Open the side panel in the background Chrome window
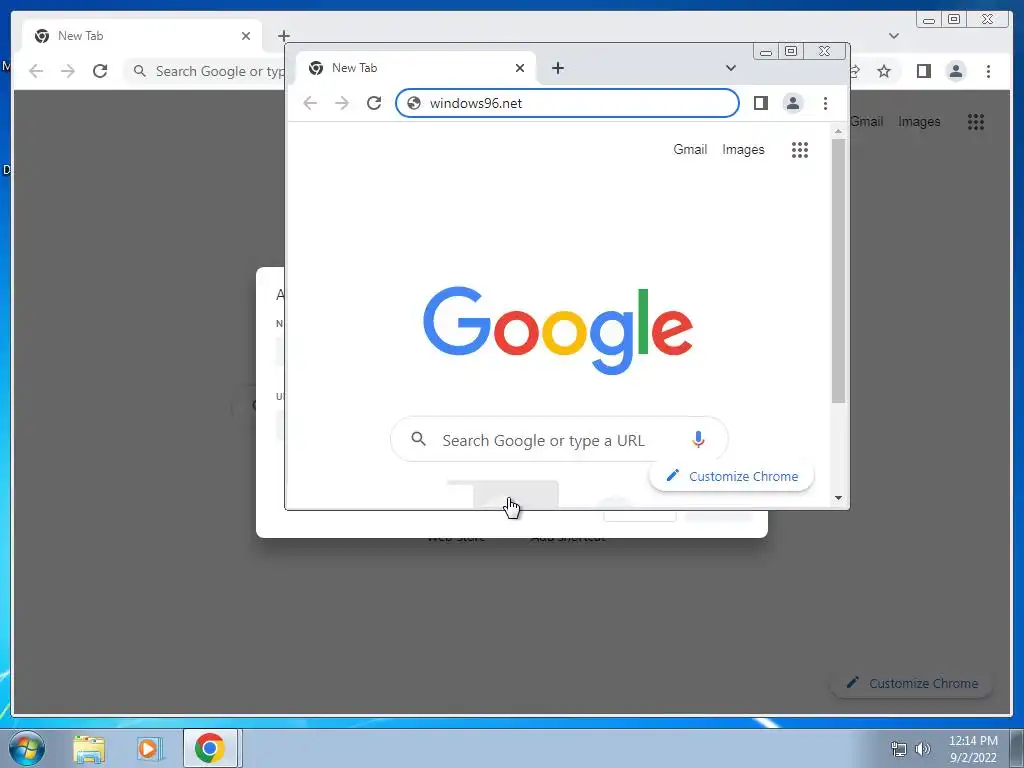 point(923,71)
